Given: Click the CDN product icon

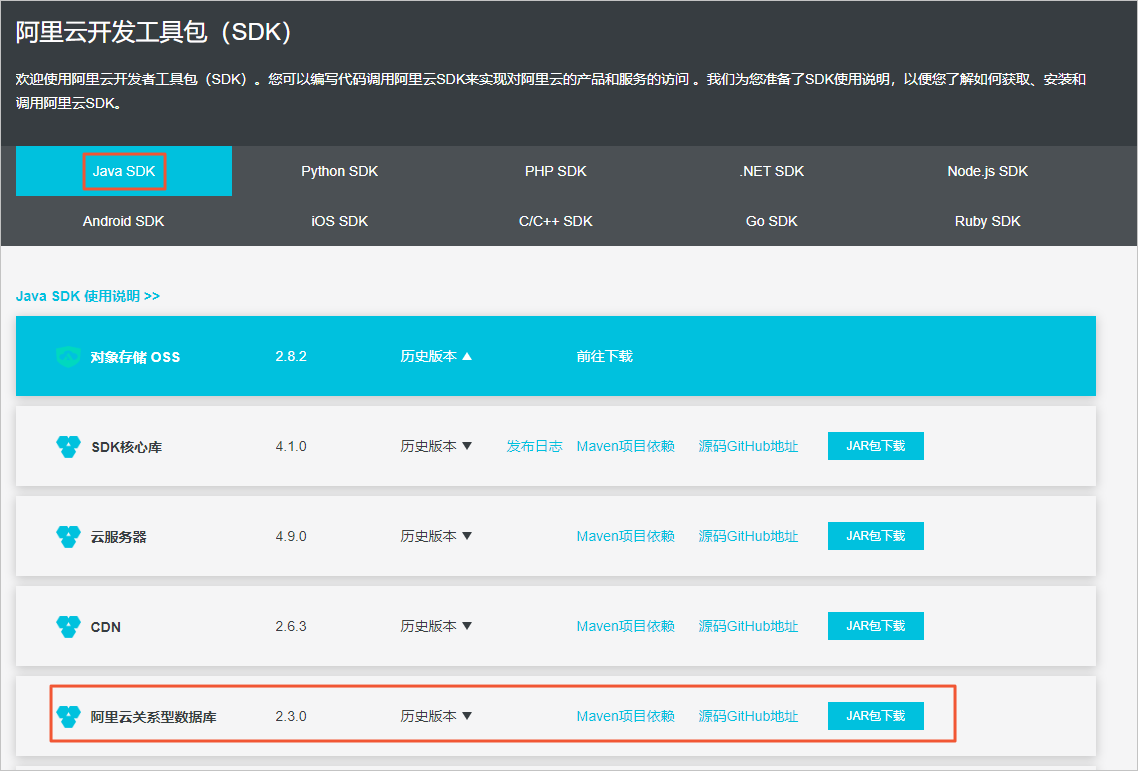Looking at the screenshot, I should point(68,627).
